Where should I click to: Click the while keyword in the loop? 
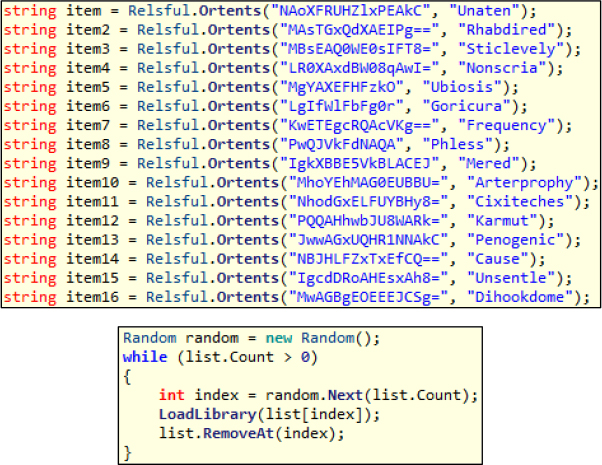142,357
